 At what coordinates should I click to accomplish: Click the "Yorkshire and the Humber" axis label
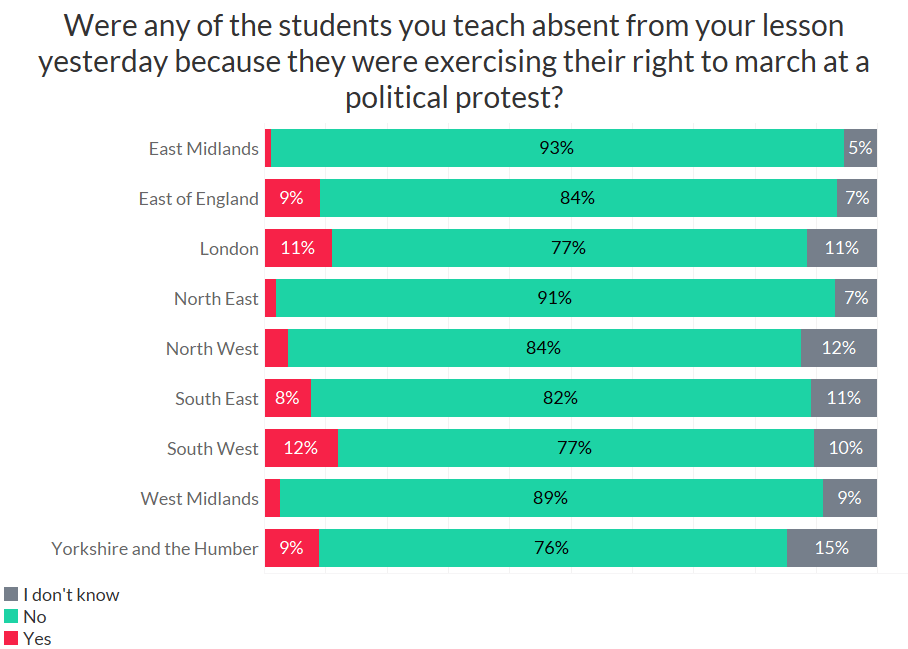[155, 548]
